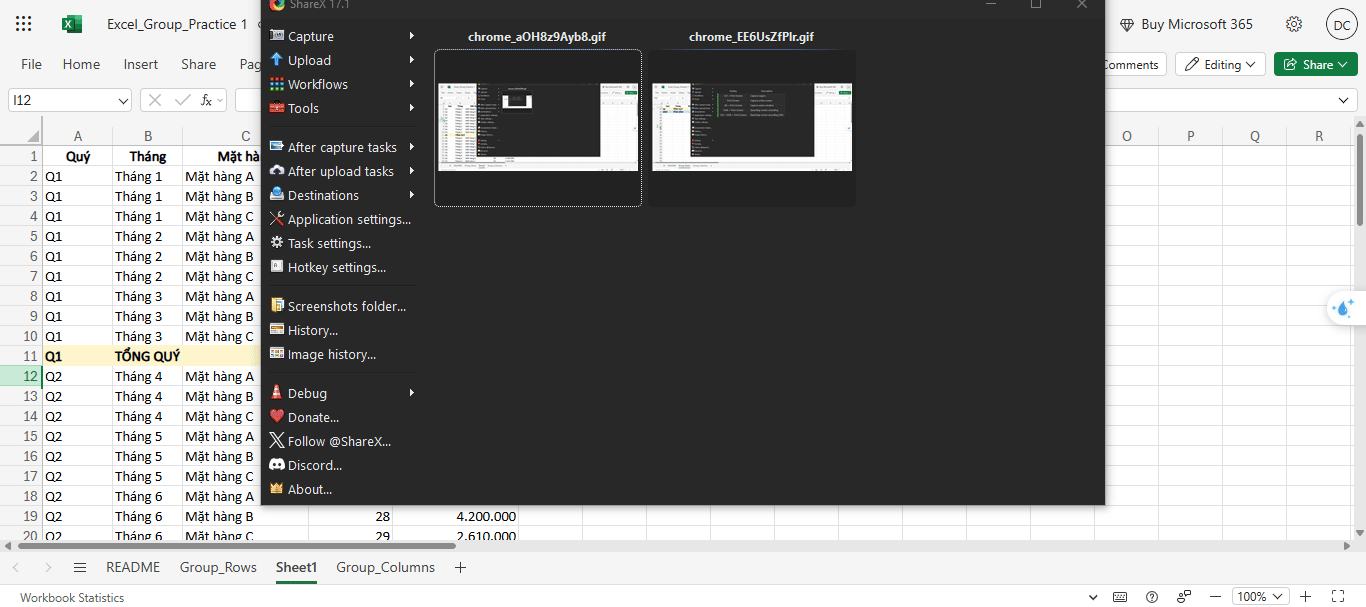1366x607 pixels.
Task: Select chrome_EE6UsZfPlr.gif thumbnail in ShareX
Action: [x=752, y=128]
